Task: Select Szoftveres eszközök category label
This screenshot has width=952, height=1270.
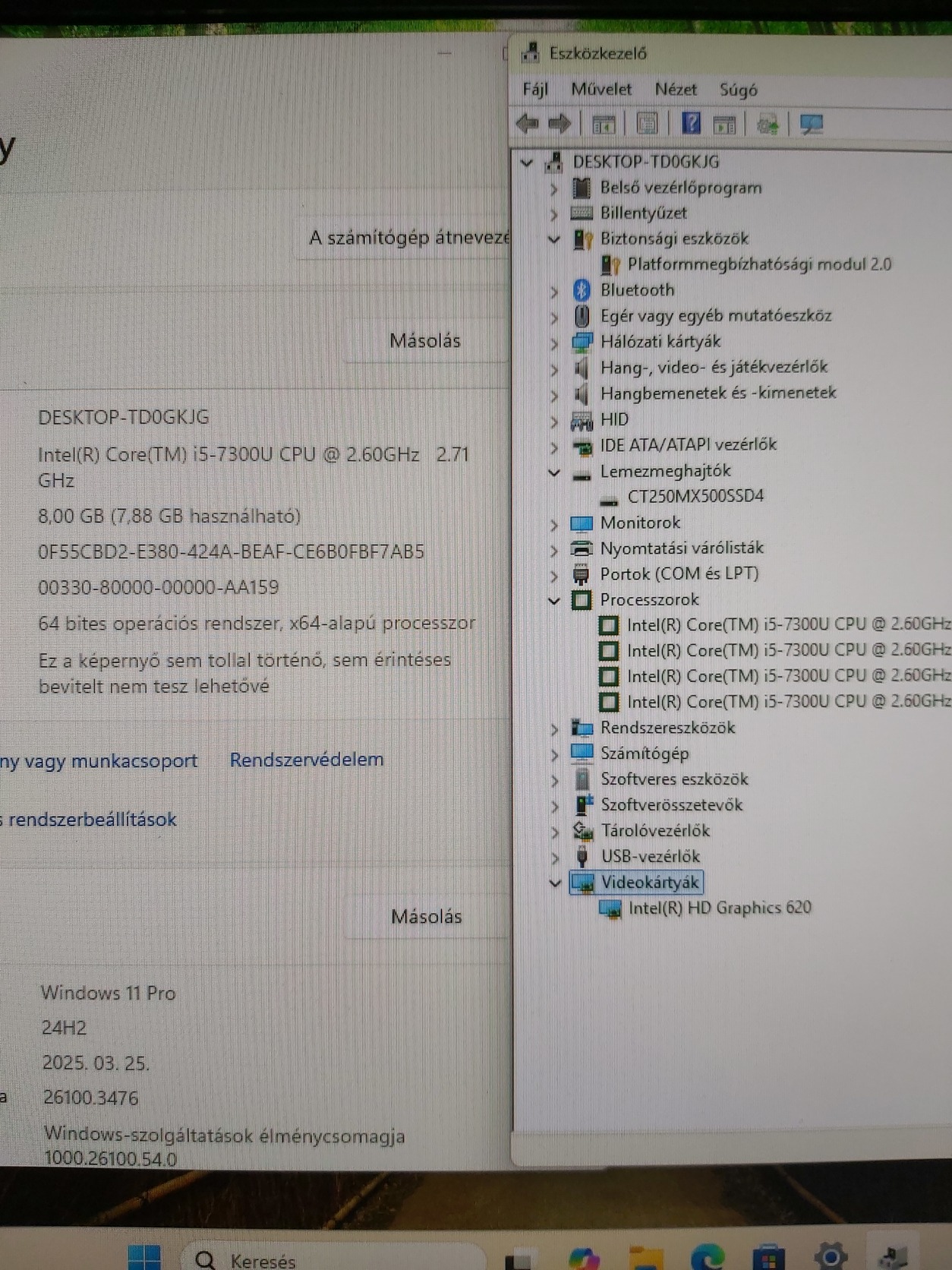Action: (674, 779)
